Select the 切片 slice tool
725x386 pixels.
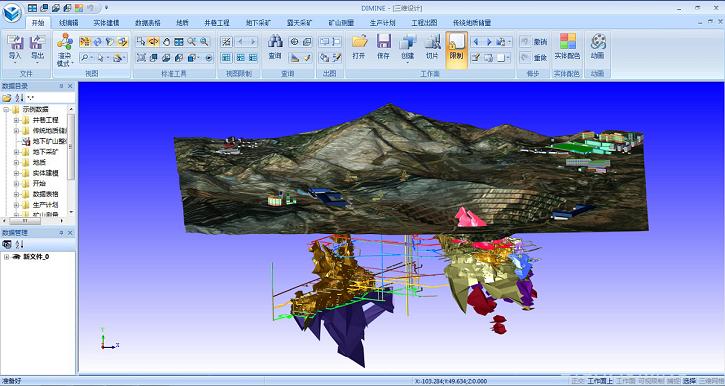(x=432, y=47)
